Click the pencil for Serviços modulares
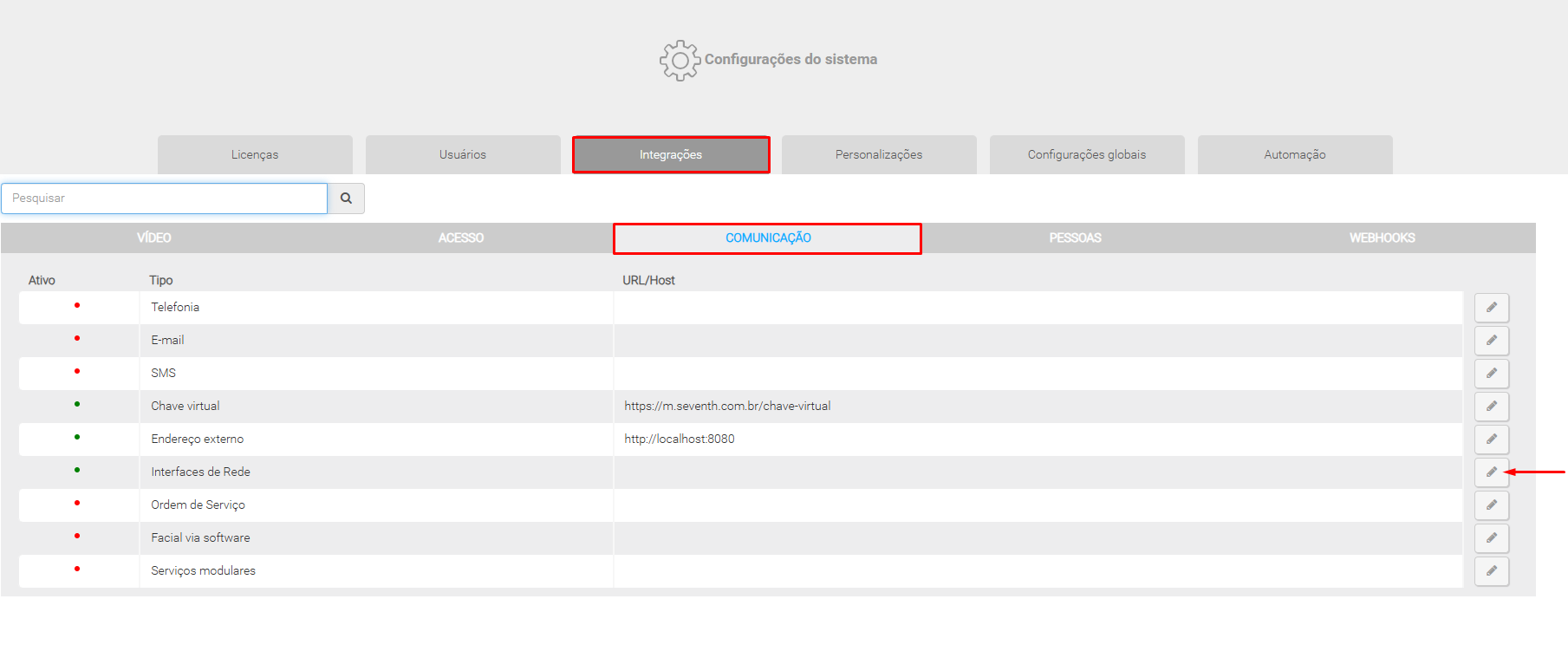Image resolution: width=1568 pixels, height=651 pixels. tap(1491, 571)
